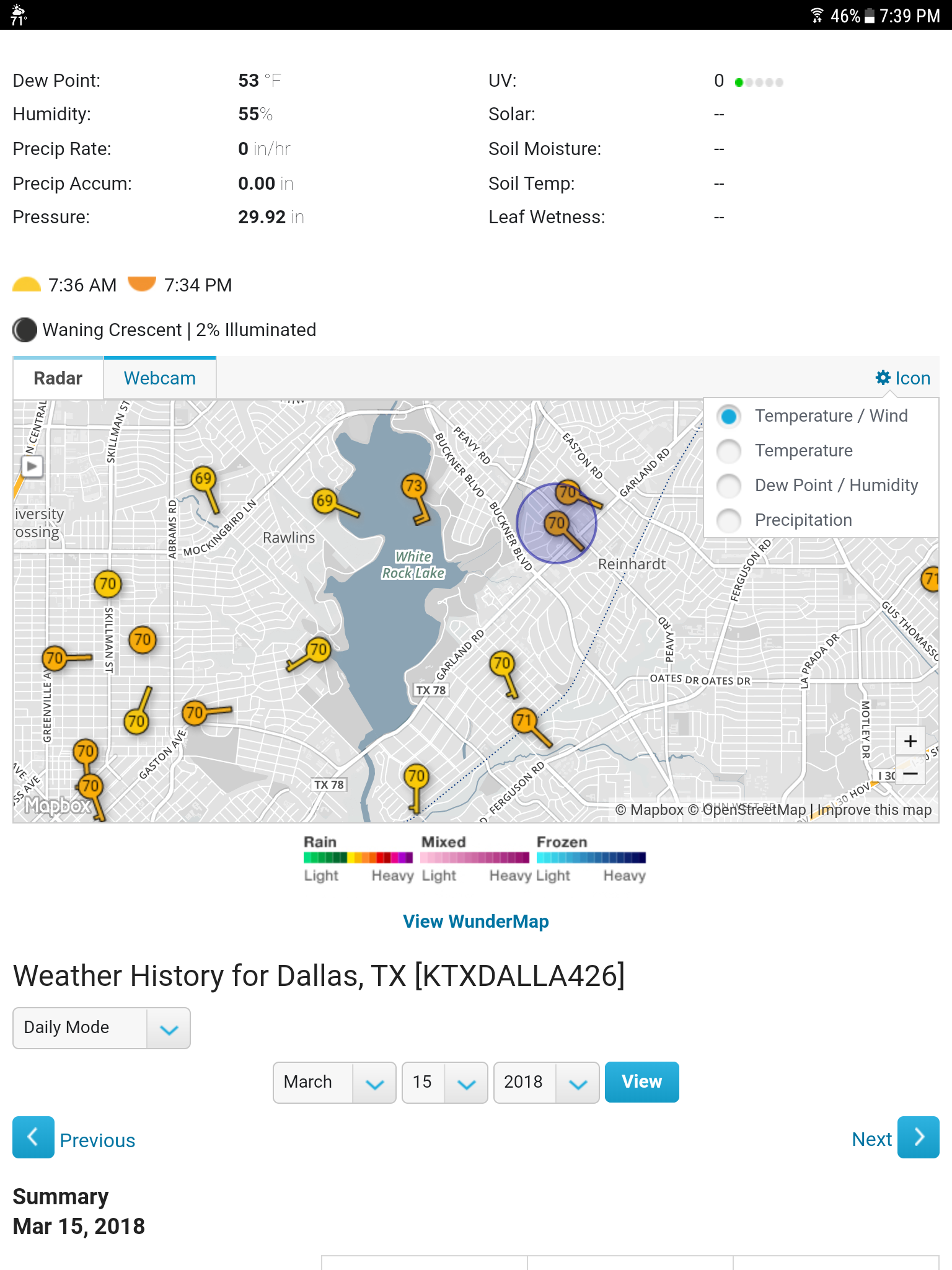Tap the Summary Mar 15, 2018 date text
The image size is (952, 1270).
coord(79,1226)
